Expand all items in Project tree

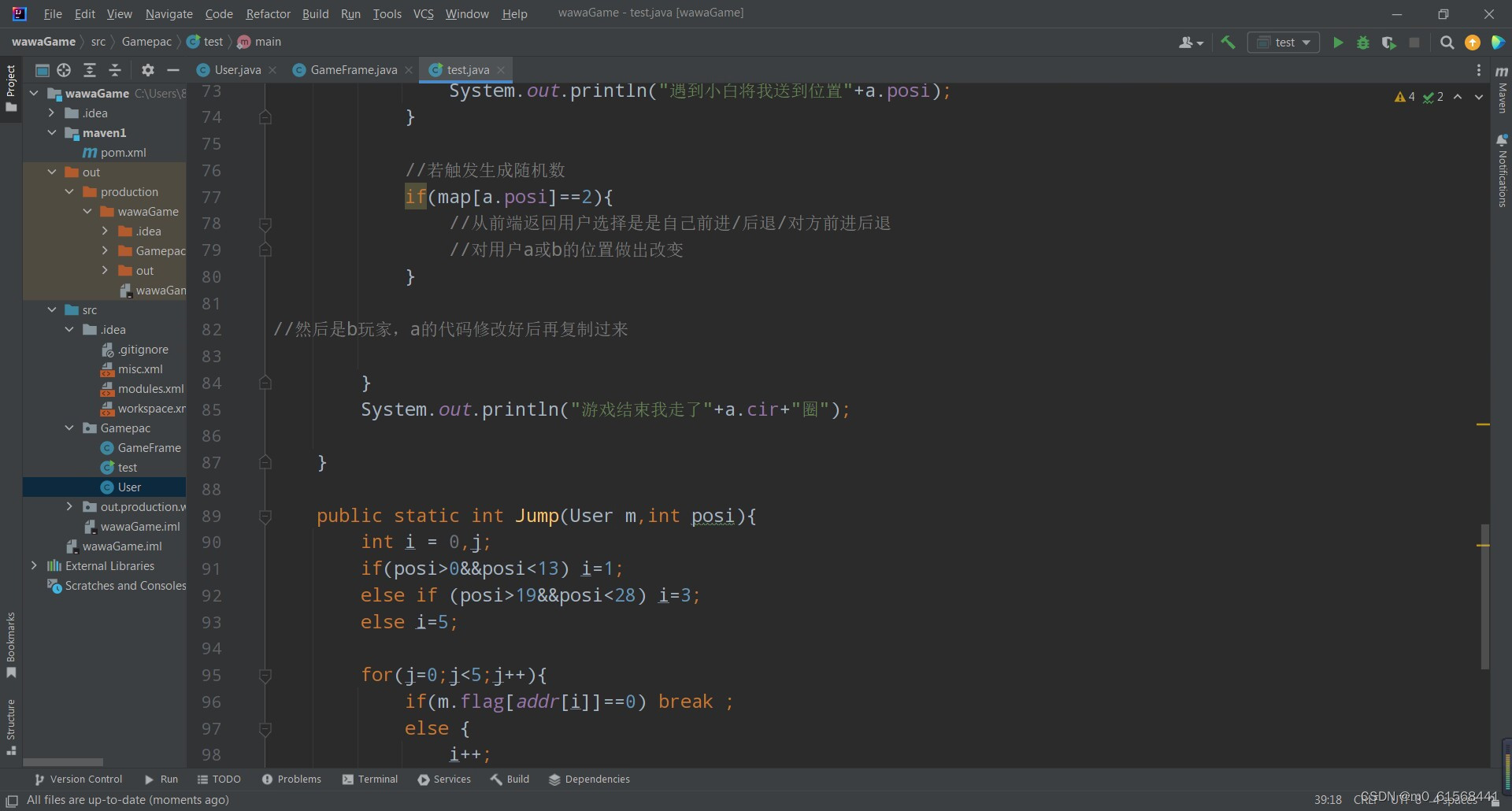click(x=90, y=70)
